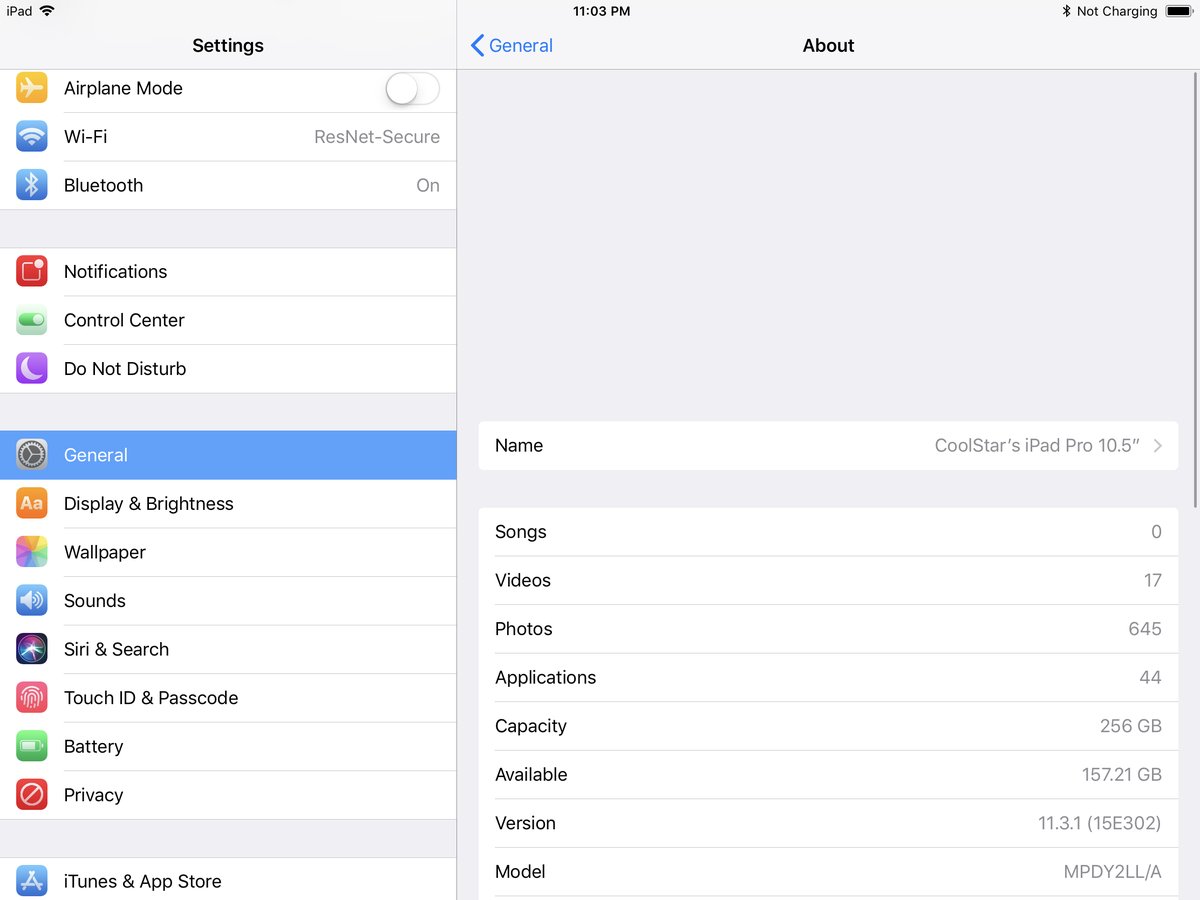Open Wi-Fi network ResNet-Secure setting
This screenshot has width=1200, height=900.
376,137
